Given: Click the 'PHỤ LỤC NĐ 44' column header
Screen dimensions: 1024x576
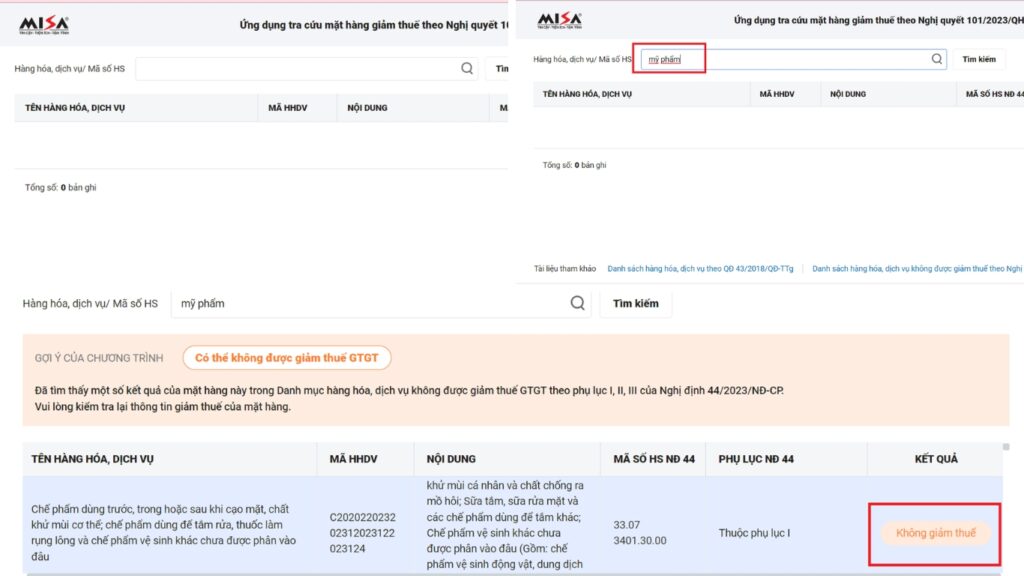Looking at the screenshot, I should pos(756,459).
